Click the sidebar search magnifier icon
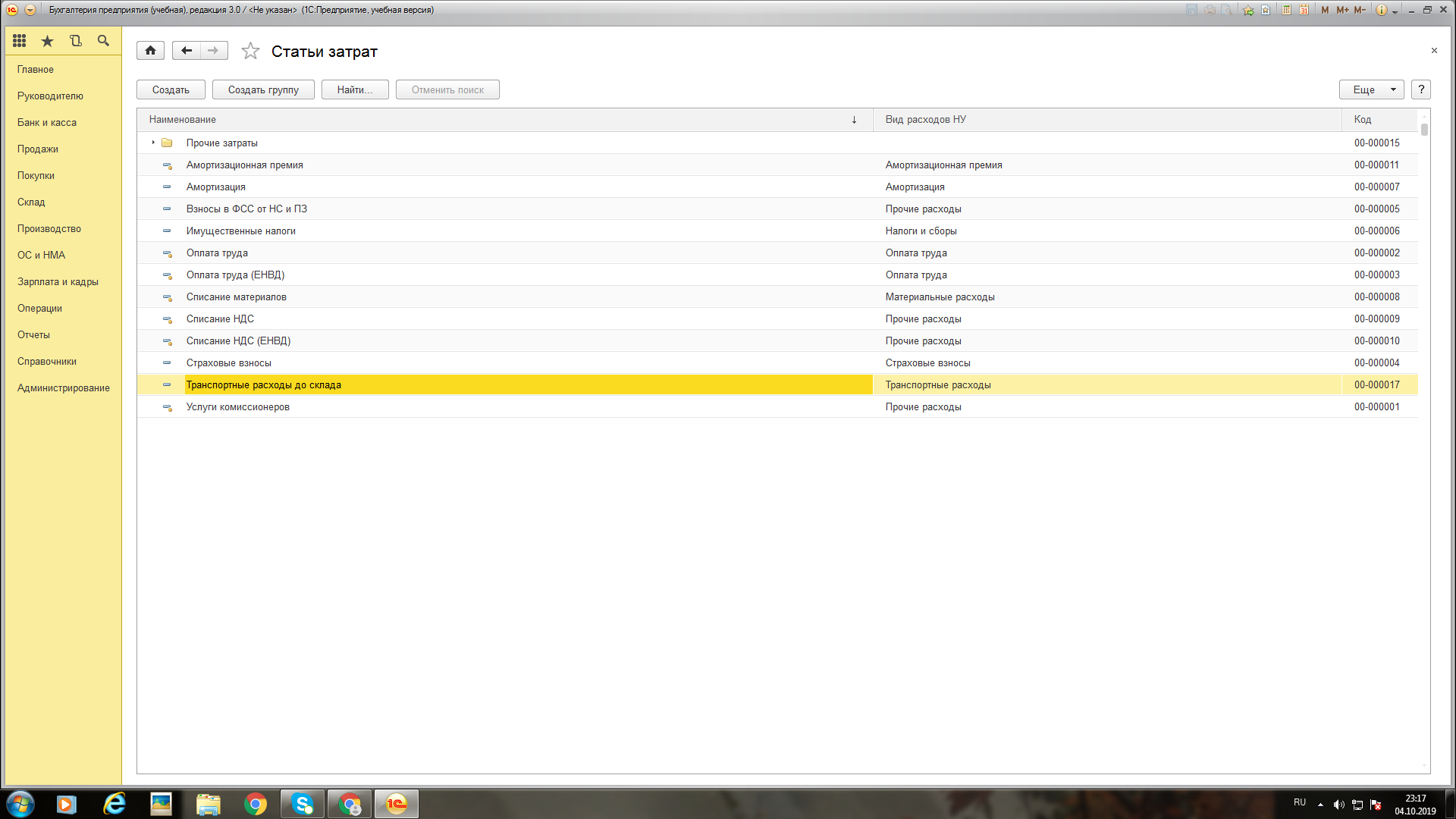The height and width of the screenshot is (819, 1456). pyautogui.click(x=103, y=41)
